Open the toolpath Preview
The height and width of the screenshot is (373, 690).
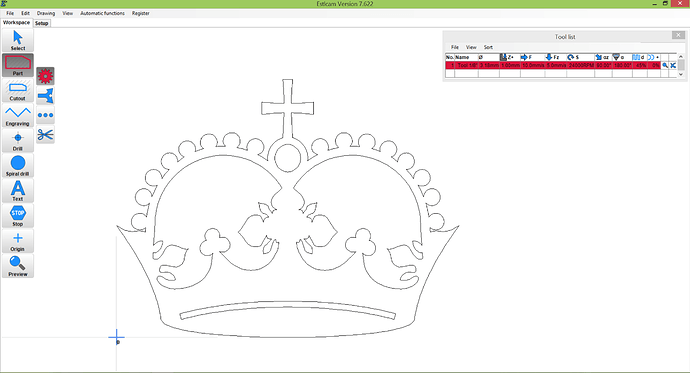click(18, 266)
